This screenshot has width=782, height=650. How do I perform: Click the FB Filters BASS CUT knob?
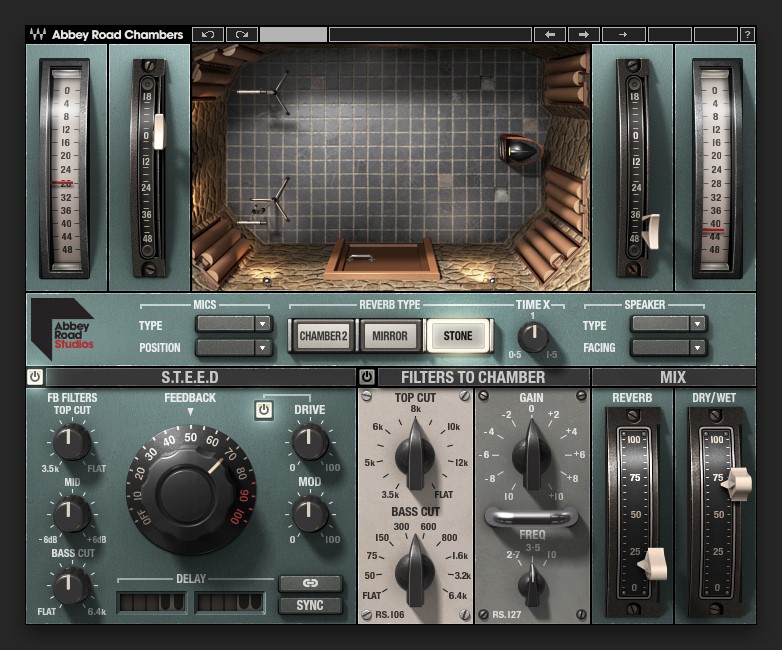click(71, 585)
